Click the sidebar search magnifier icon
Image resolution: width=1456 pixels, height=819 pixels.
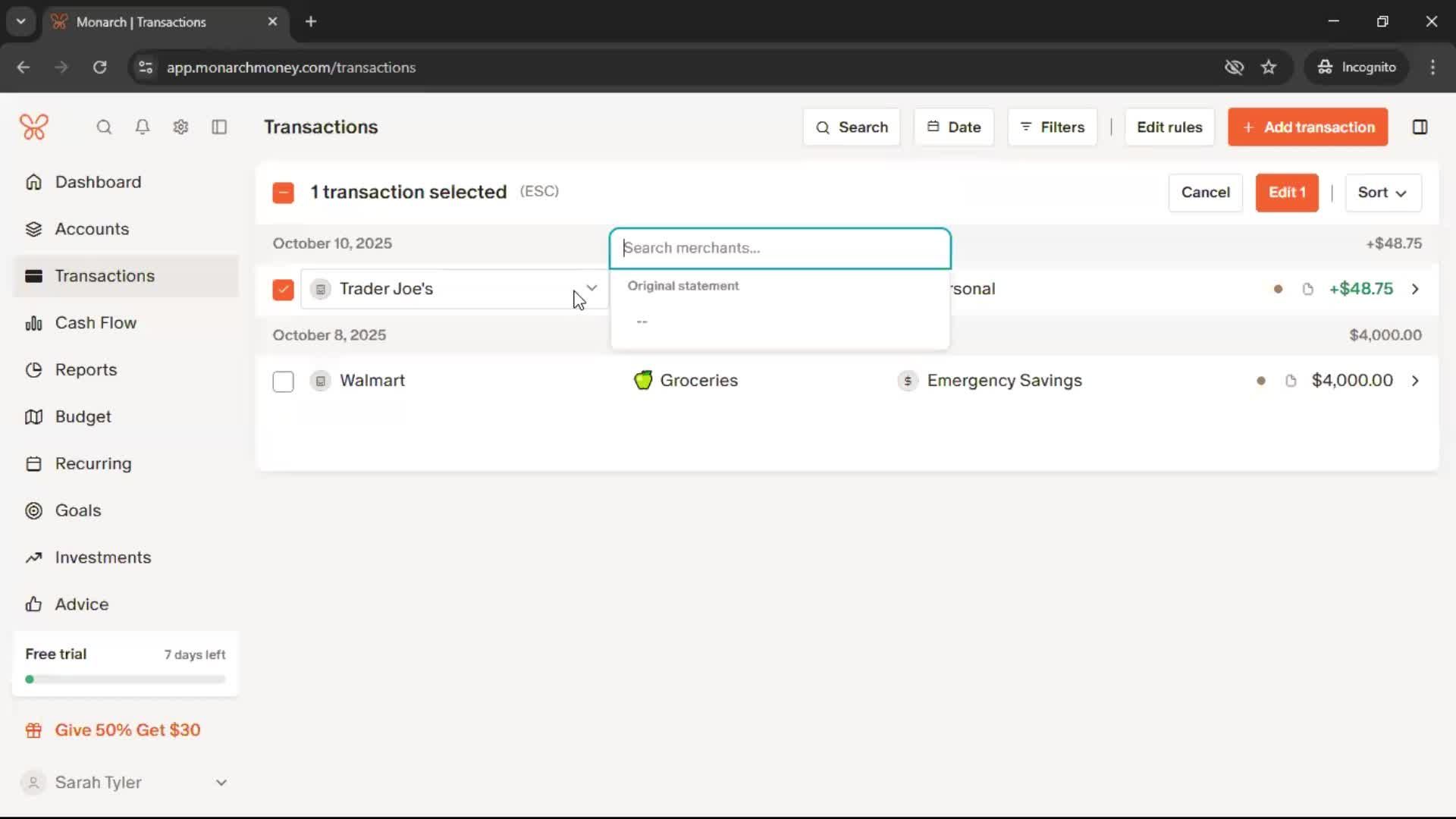[x=104, y=127]
